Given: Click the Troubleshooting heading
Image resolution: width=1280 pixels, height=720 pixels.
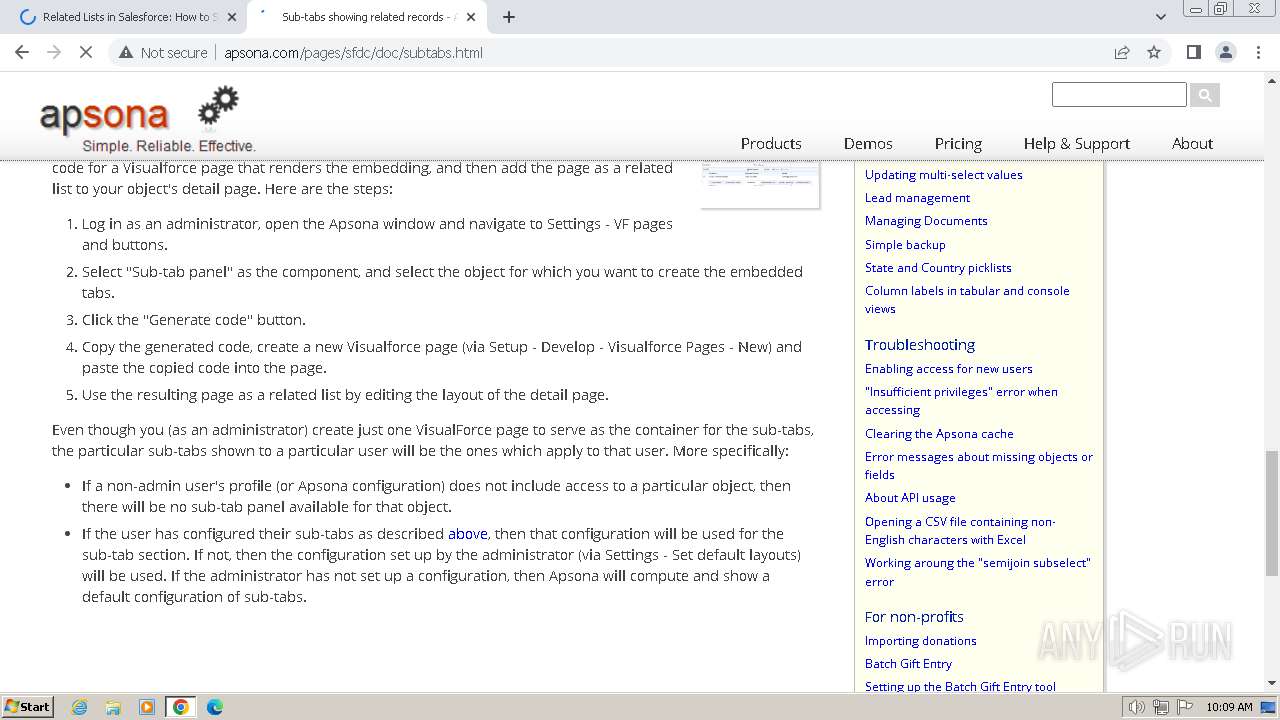Looking at the screenshot, I should pos(920,344).
